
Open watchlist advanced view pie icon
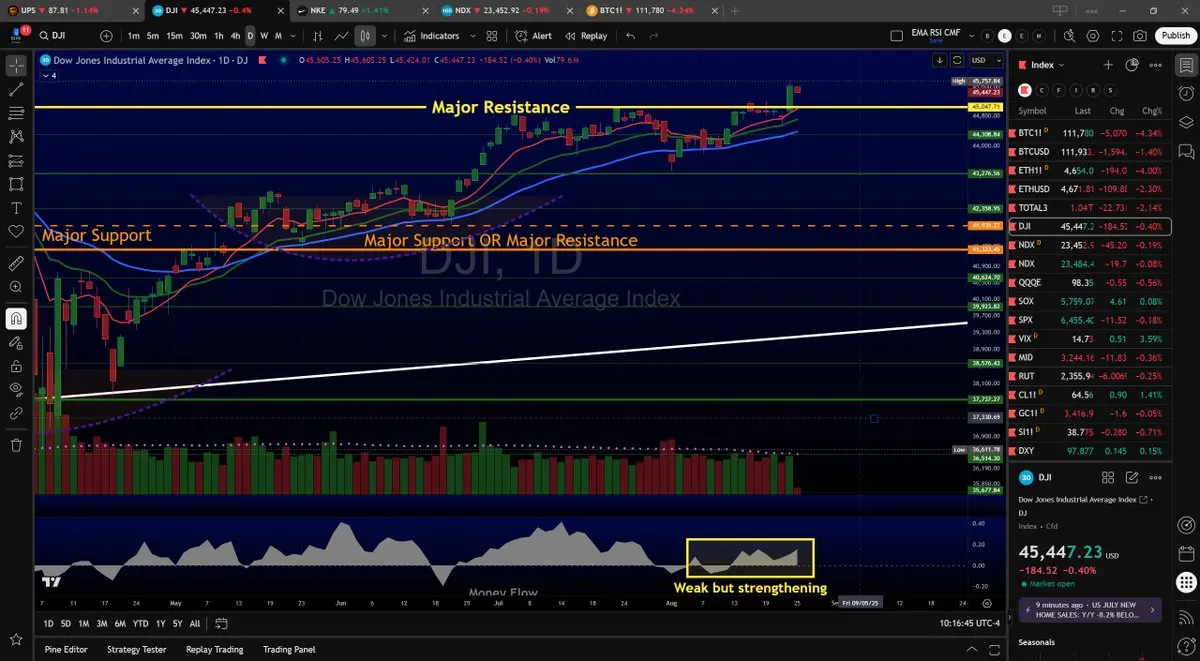pyautogui.click(x=1132, y=65)
